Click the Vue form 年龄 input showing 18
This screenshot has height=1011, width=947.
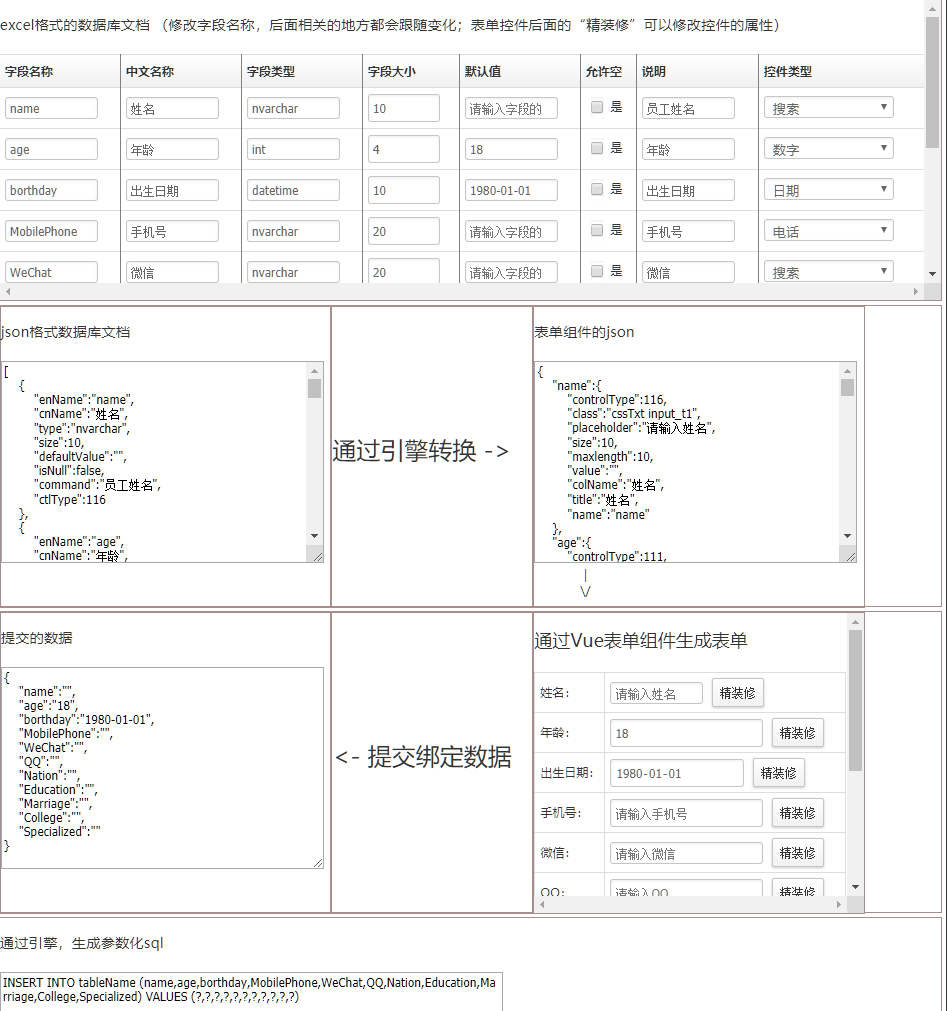pyautogui.click(x=687, y=733)
